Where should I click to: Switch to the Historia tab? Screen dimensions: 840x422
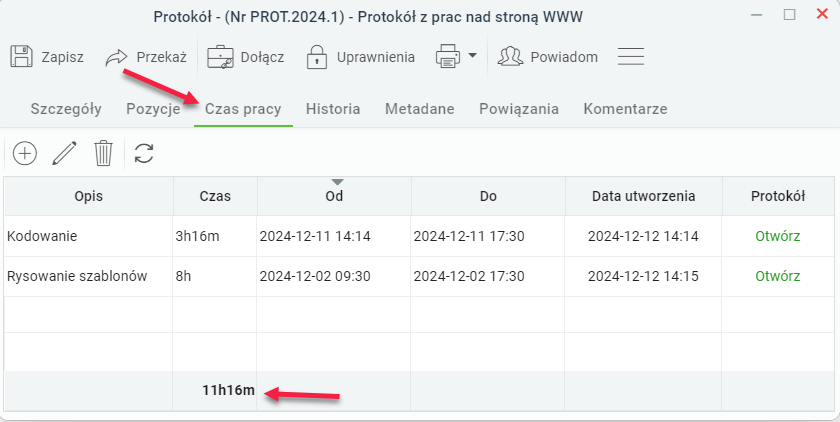click(333, 109)
